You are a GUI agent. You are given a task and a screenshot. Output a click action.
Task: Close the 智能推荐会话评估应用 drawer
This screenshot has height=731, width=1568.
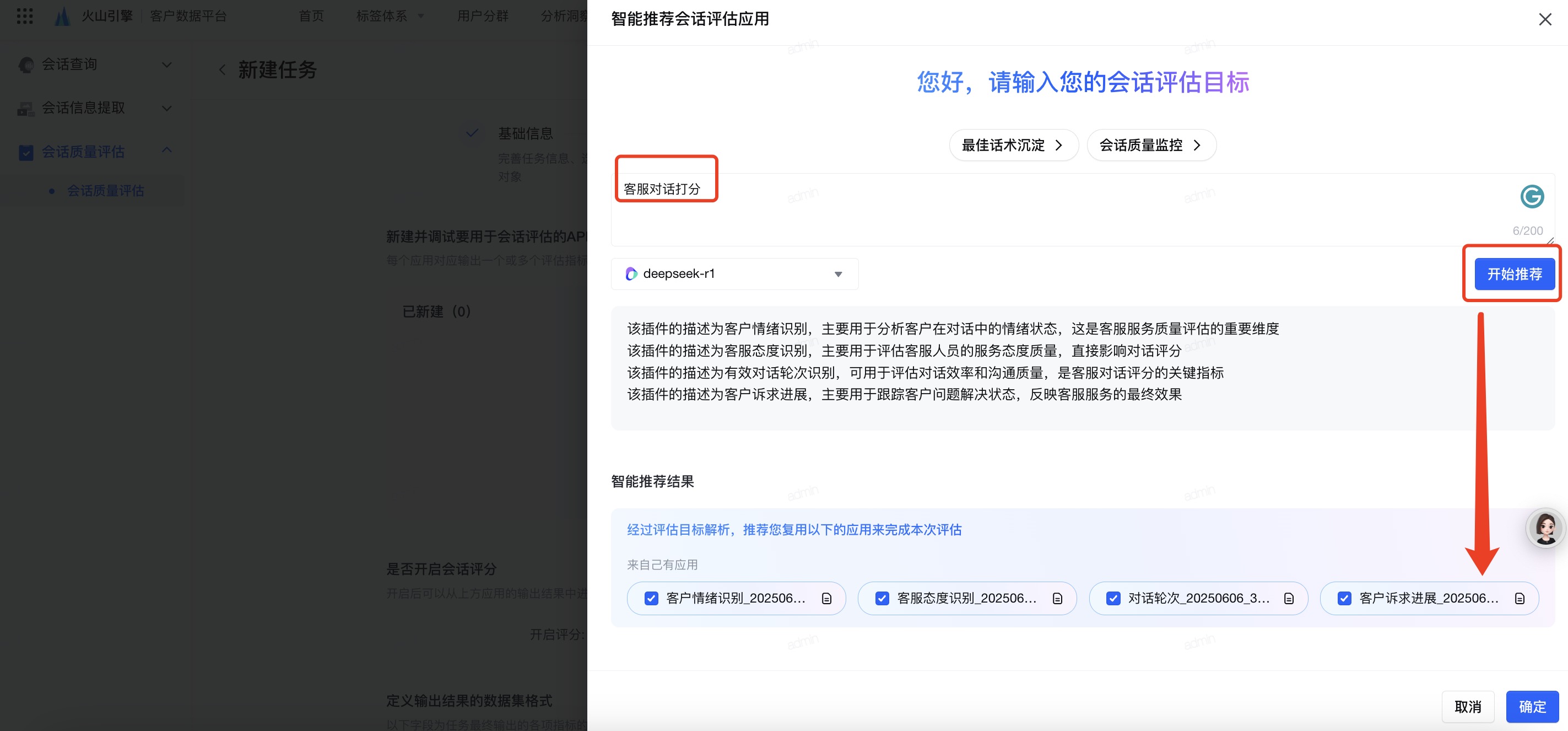pos(1544,19)
